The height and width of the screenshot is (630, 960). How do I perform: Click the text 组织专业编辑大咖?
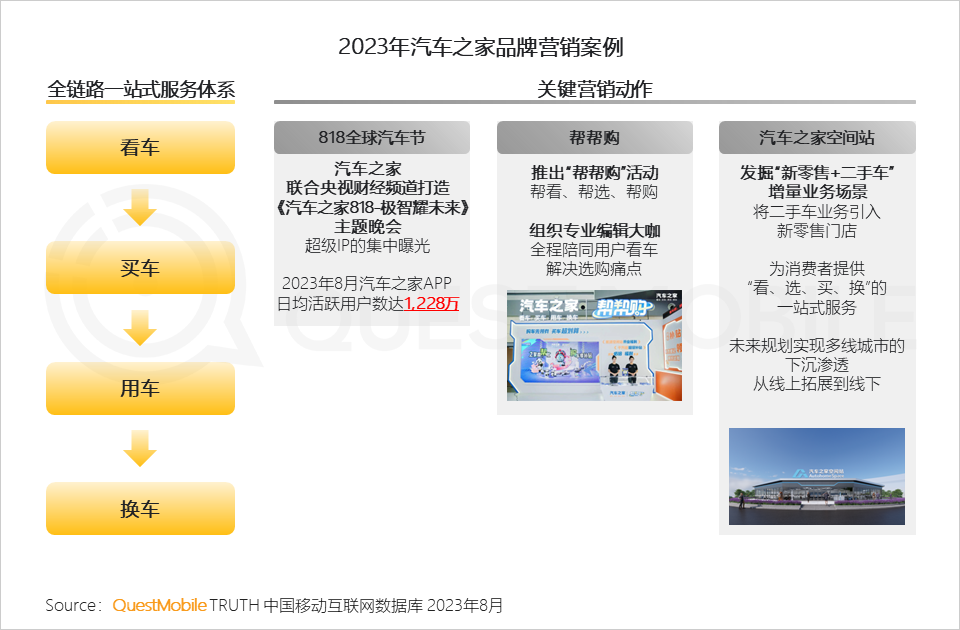point(594,230)
